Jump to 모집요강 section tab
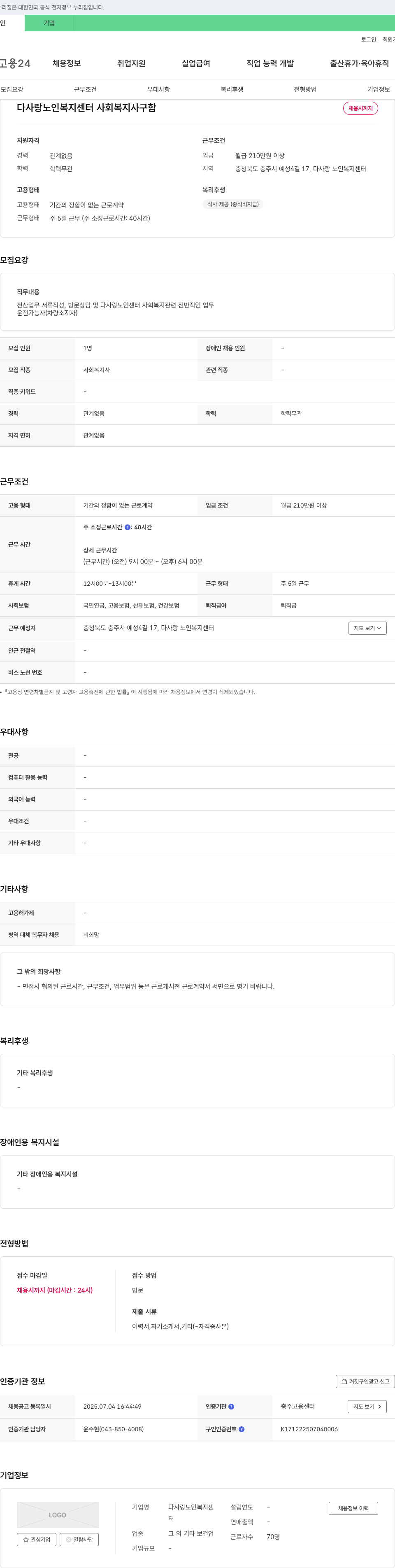Image resolution: width=395 pixels, height=1568 pixels. tap(12, 89)
